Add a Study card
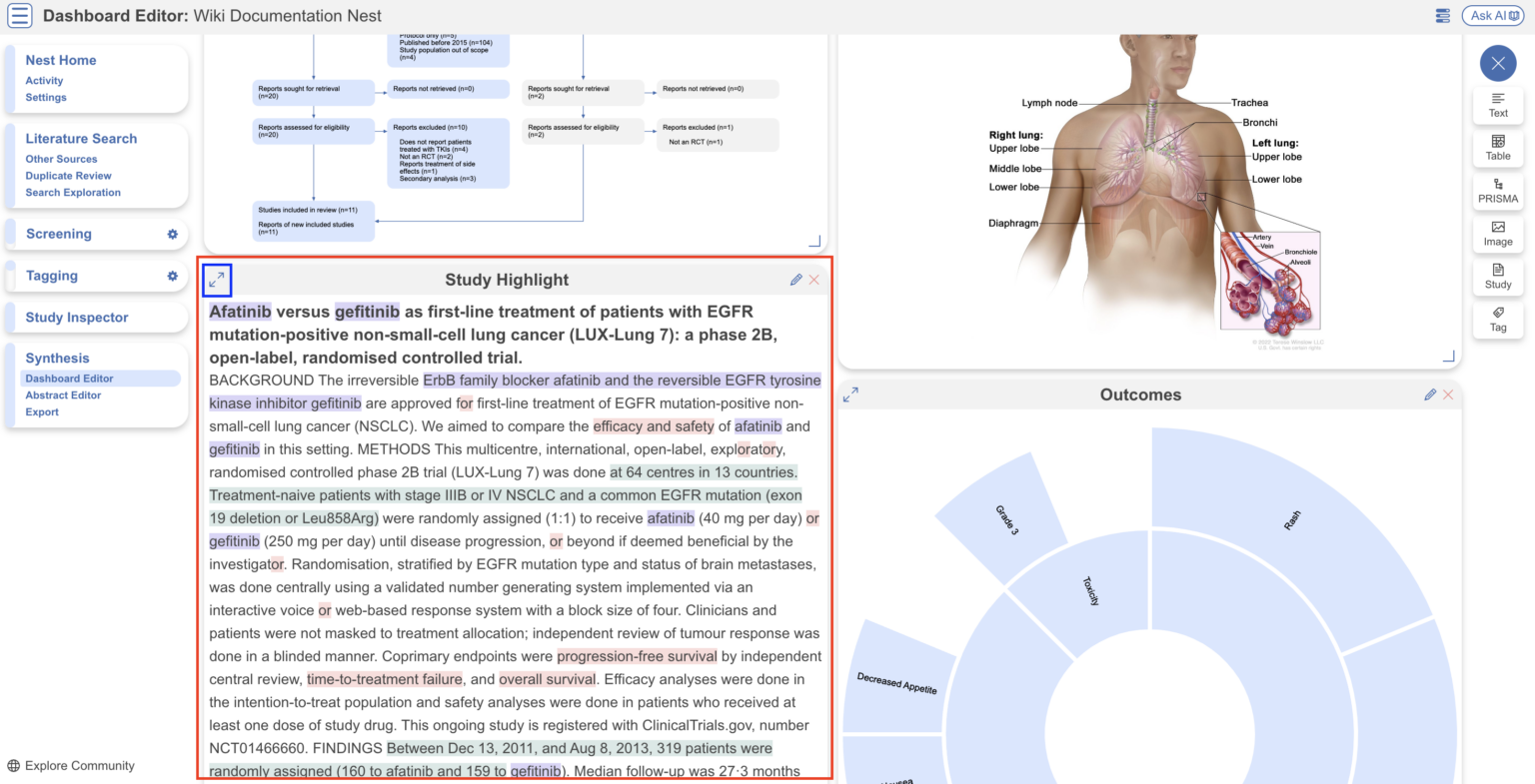The height and width of the screenshot is (784, 1535). (x=1497, y=277)
